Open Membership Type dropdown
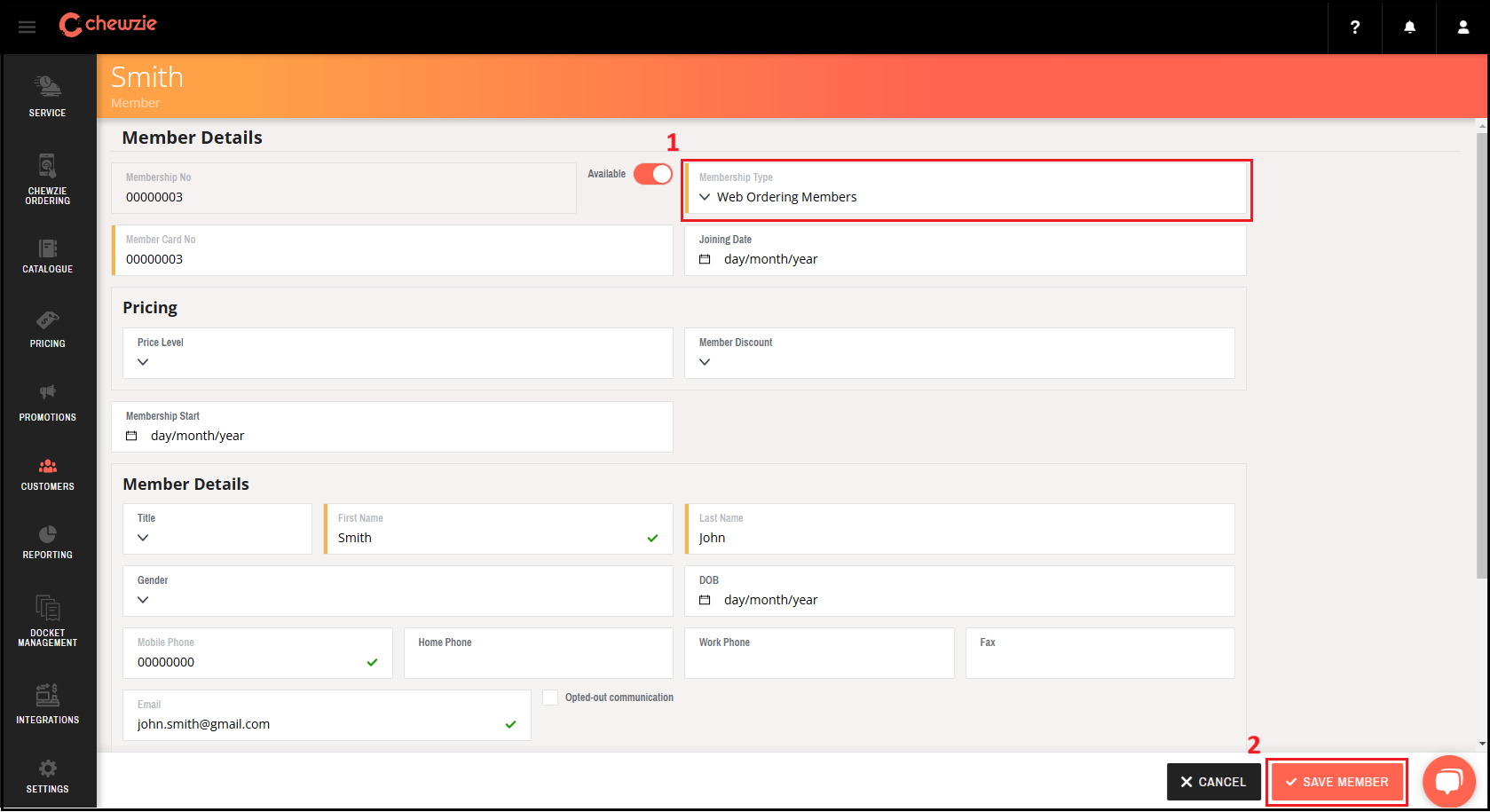 tap(966, 188)
